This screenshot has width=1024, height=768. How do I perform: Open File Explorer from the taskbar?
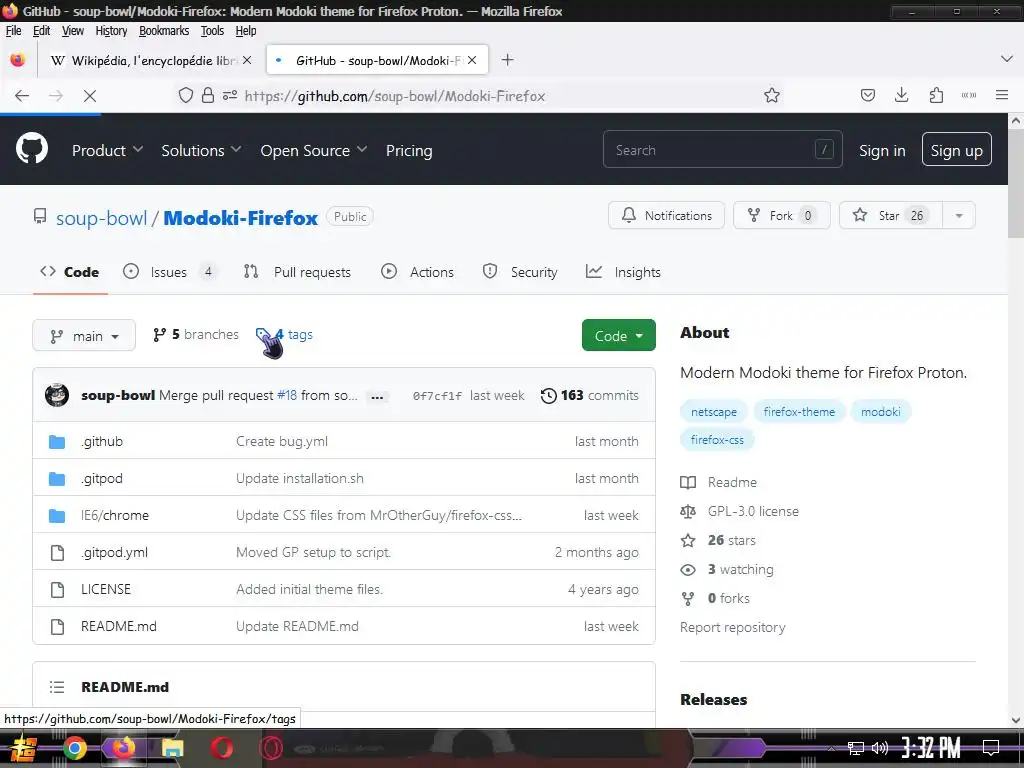click(x=172, y=748)
